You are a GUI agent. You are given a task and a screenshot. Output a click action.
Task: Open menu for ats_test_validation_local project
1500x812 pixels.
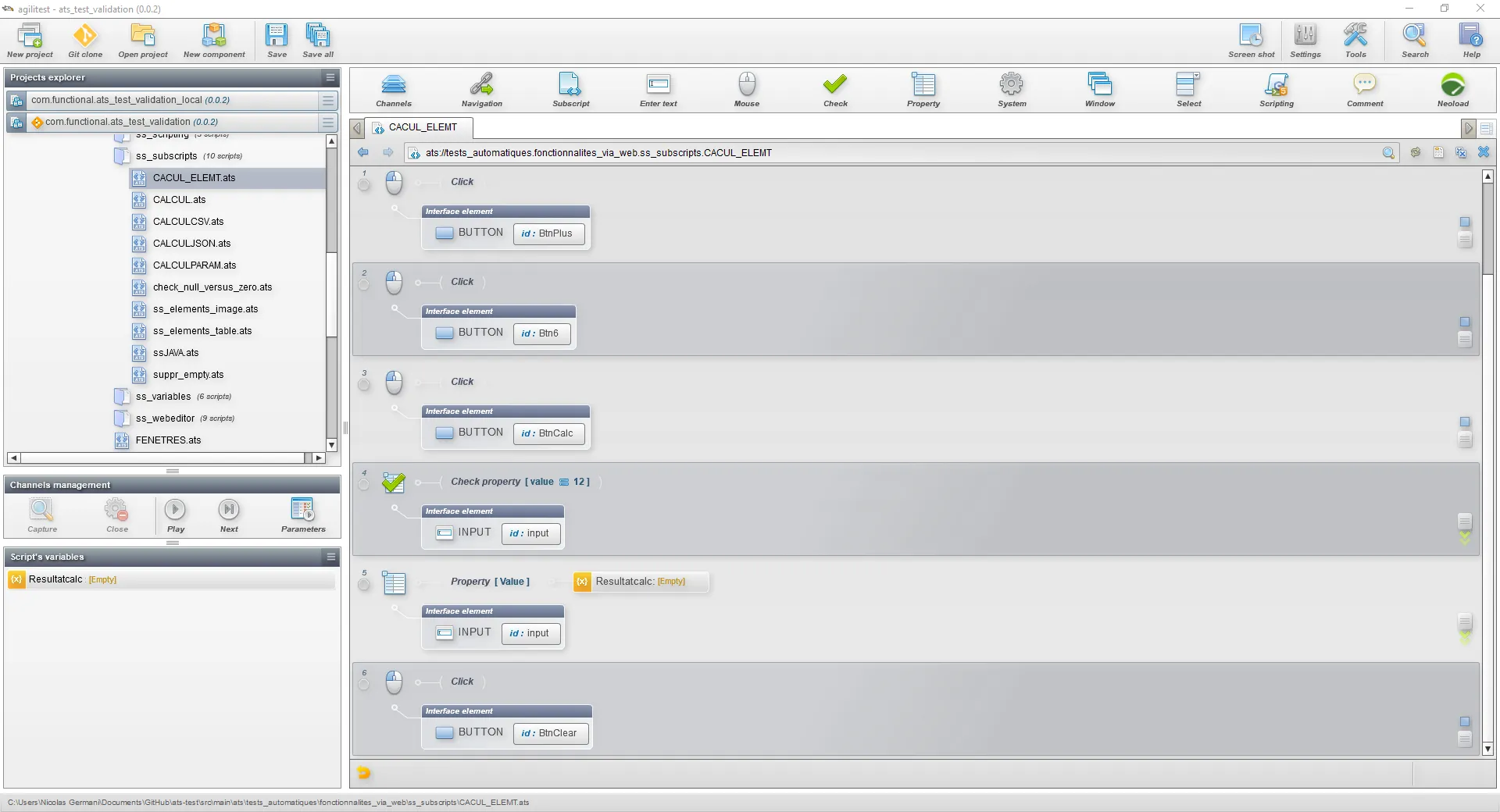[328, 100]
